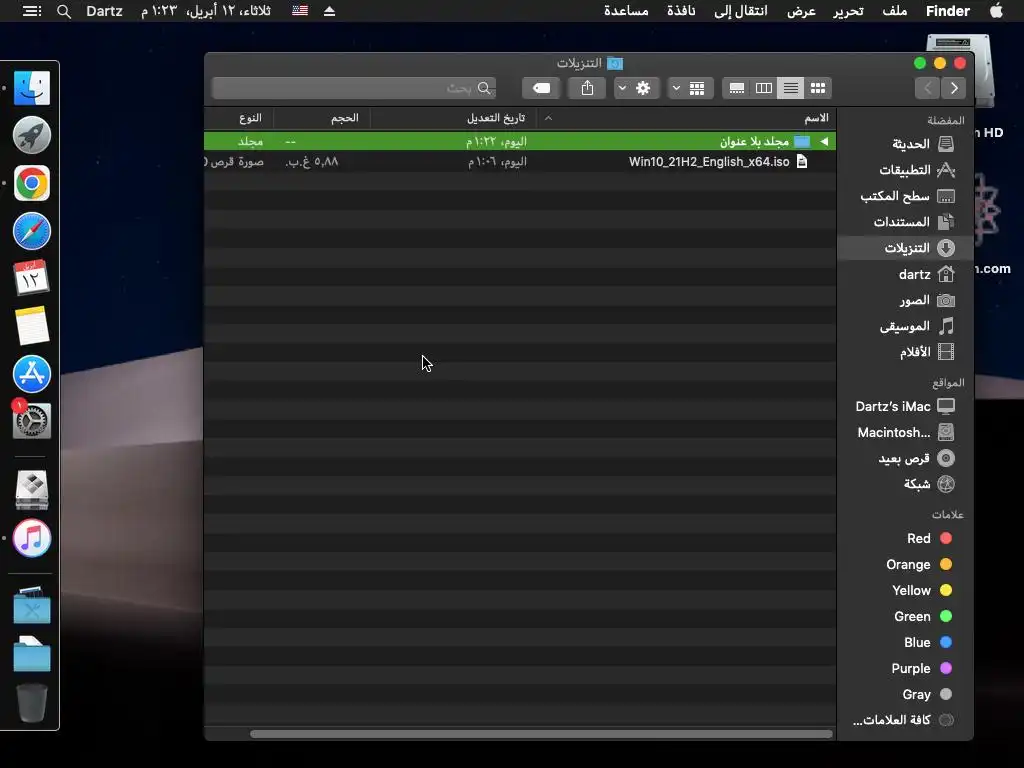Open the انتقال إلى (Go) menu
1024x768 pixels.
pos(741,10)
